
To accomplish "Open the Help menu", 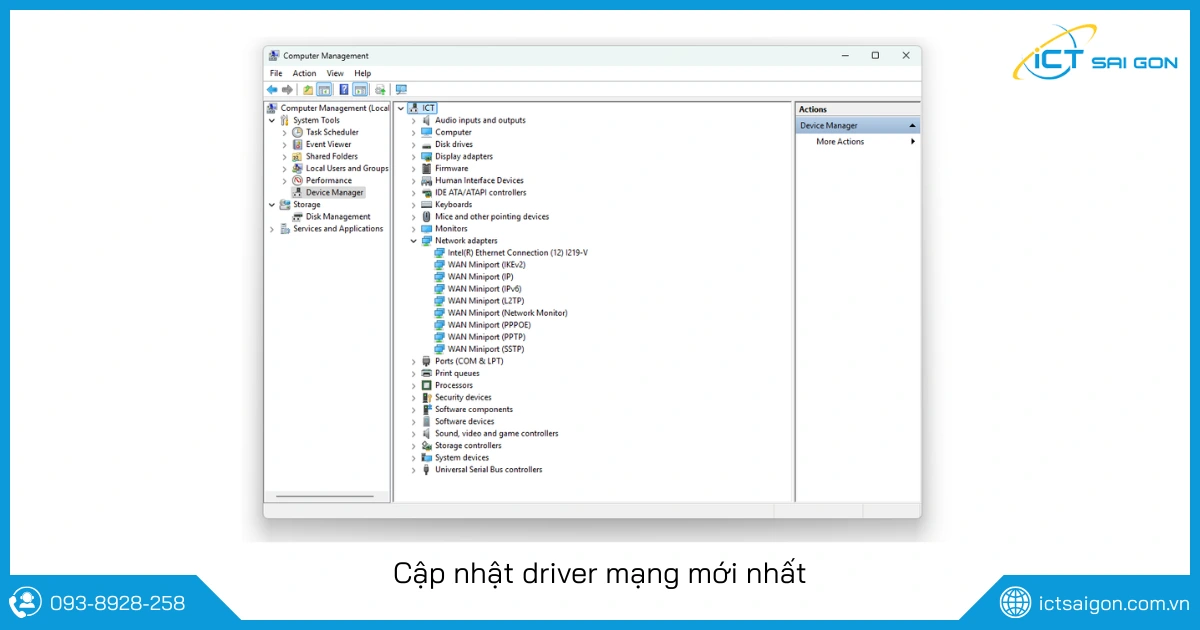I will coord(362,73).
